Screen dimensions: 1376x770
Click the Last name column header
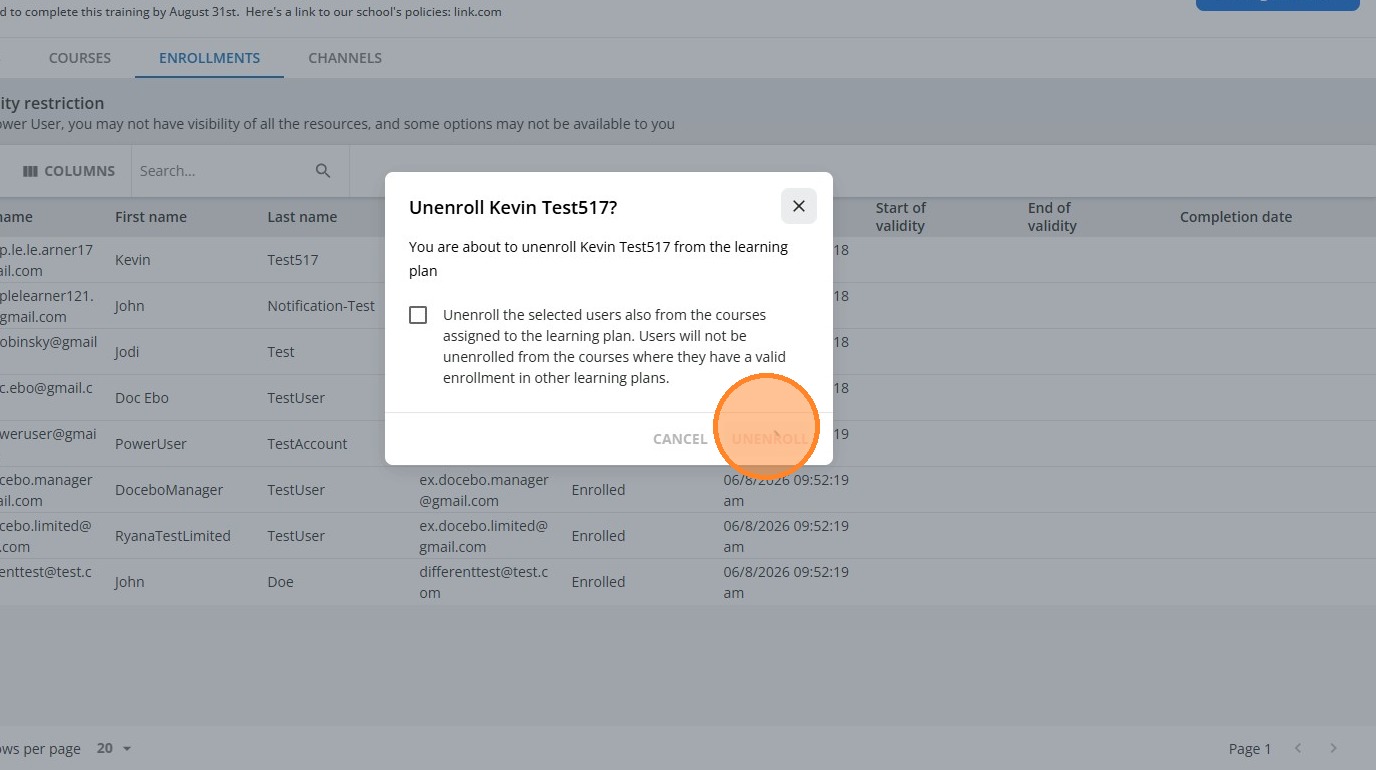[x=302, y=217]
